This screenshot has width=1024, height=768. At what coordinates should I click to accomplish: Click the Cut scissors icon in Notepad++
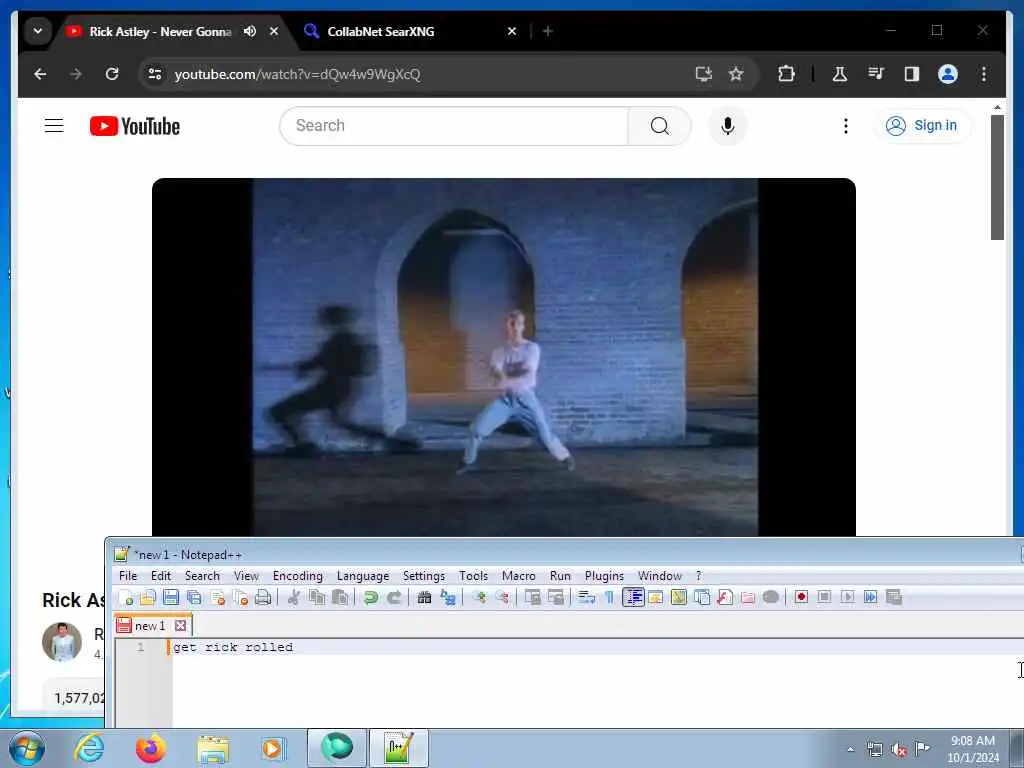(x=294, y=597)
